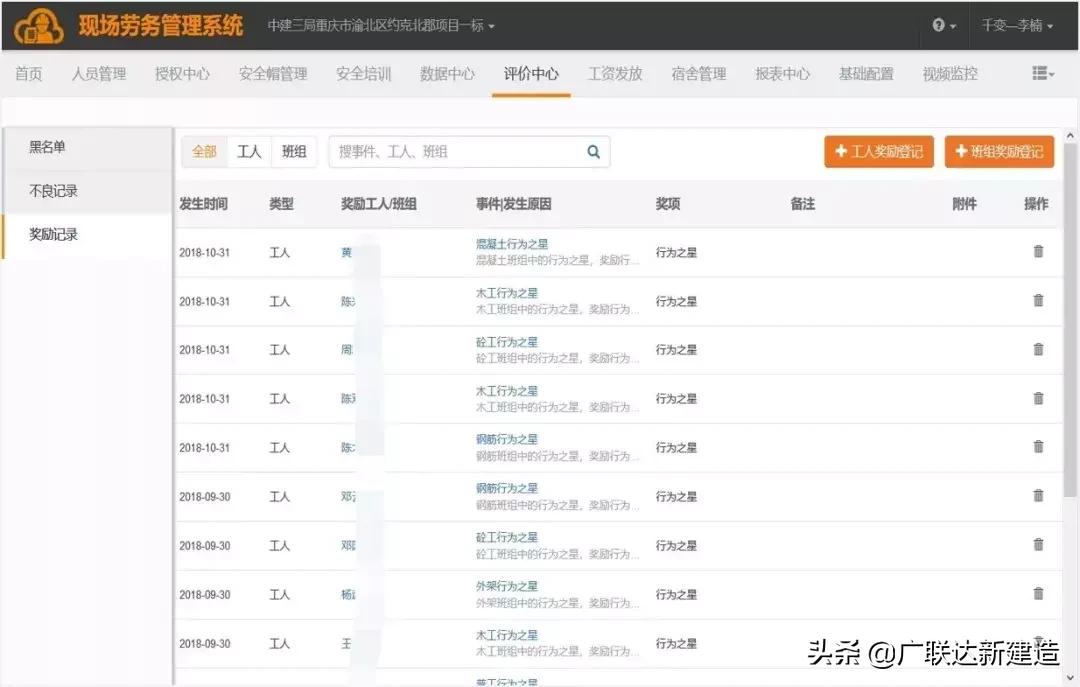
Task: Click the 工人奖励登记 button
Action: coord(878,151)
